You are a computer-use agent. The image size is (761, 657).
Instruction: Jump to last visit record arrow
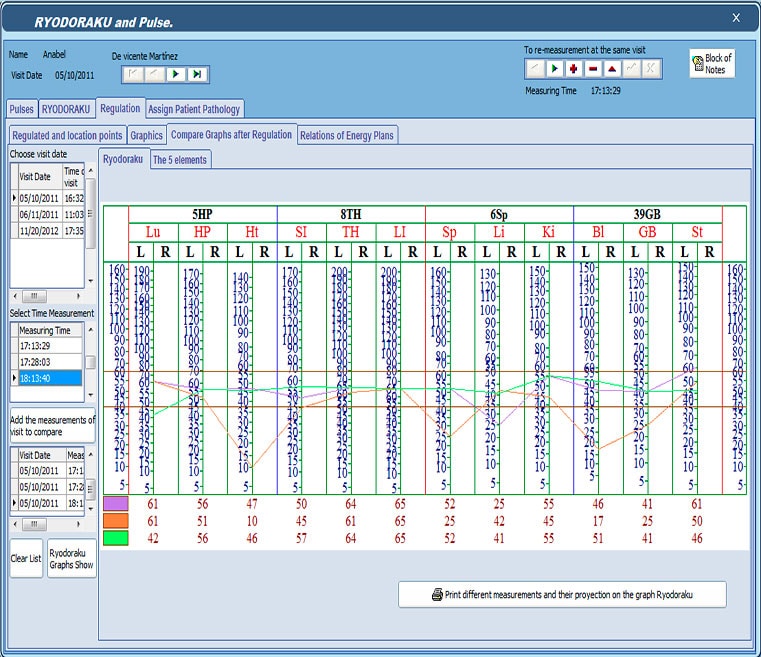[197, 74]
